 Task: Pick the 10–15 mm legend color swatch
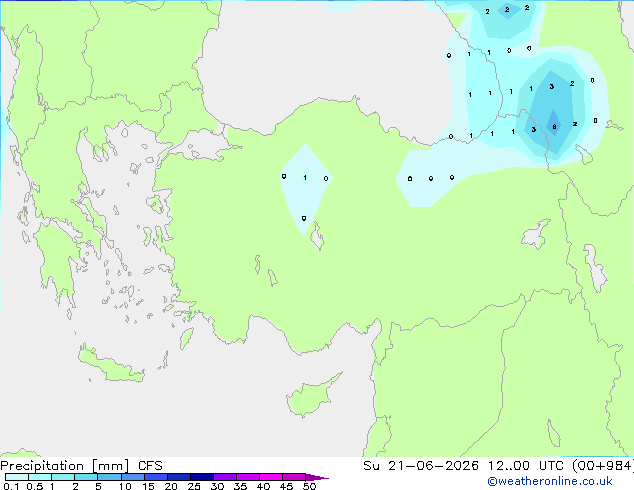pos(132,477)
